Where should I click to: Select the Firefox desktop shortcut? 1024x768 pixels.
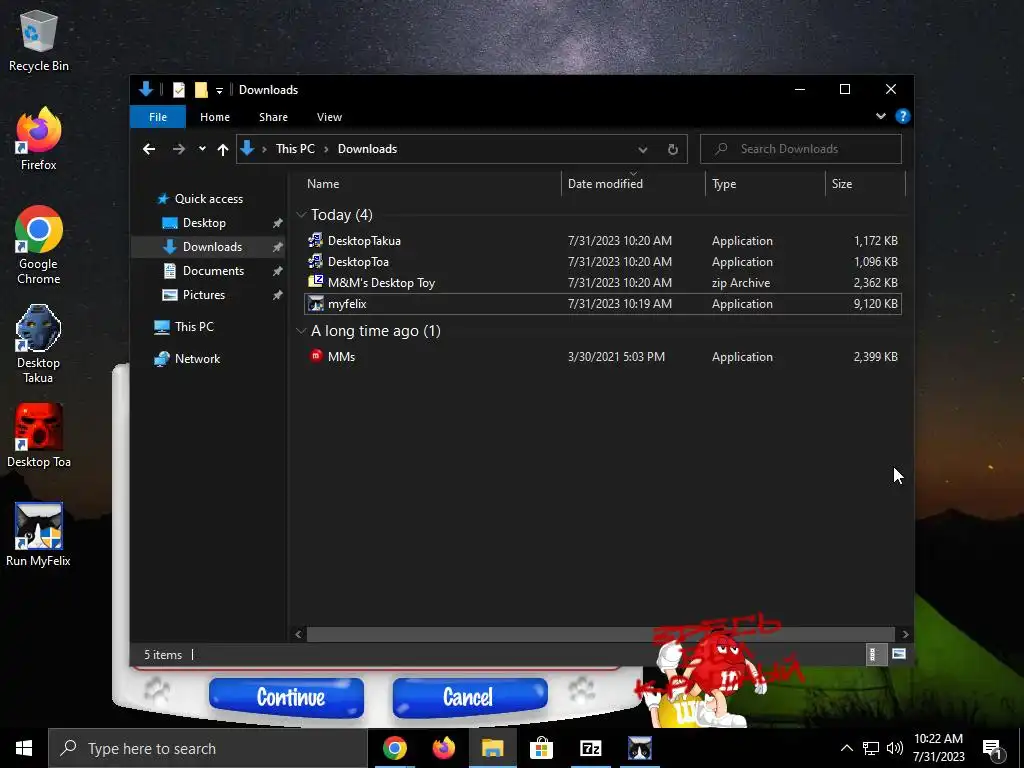[39, 140]
